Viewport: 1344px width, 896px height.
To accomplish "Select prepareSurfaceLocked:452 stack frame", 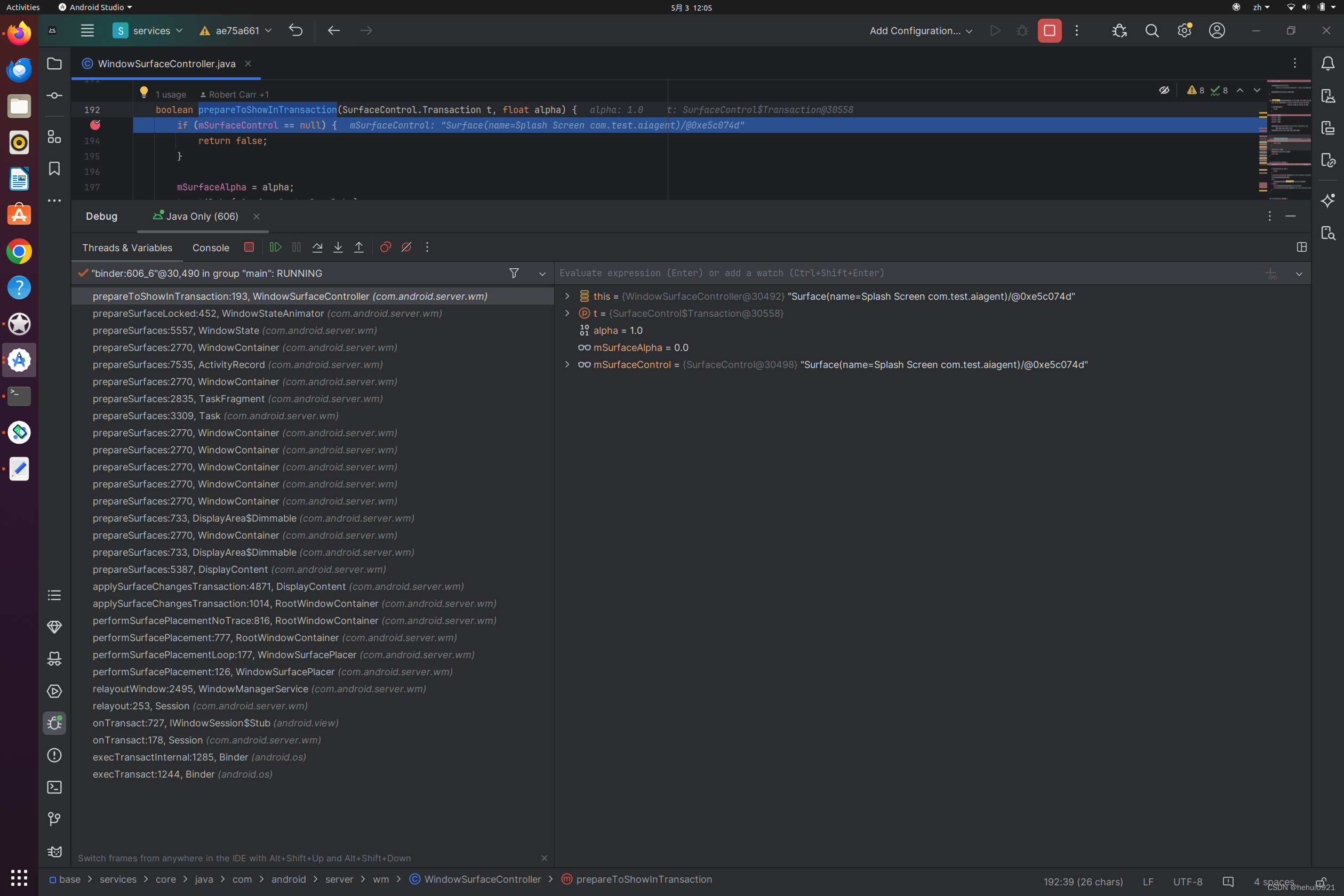I will pyautogui.click(x=313, y=313).
